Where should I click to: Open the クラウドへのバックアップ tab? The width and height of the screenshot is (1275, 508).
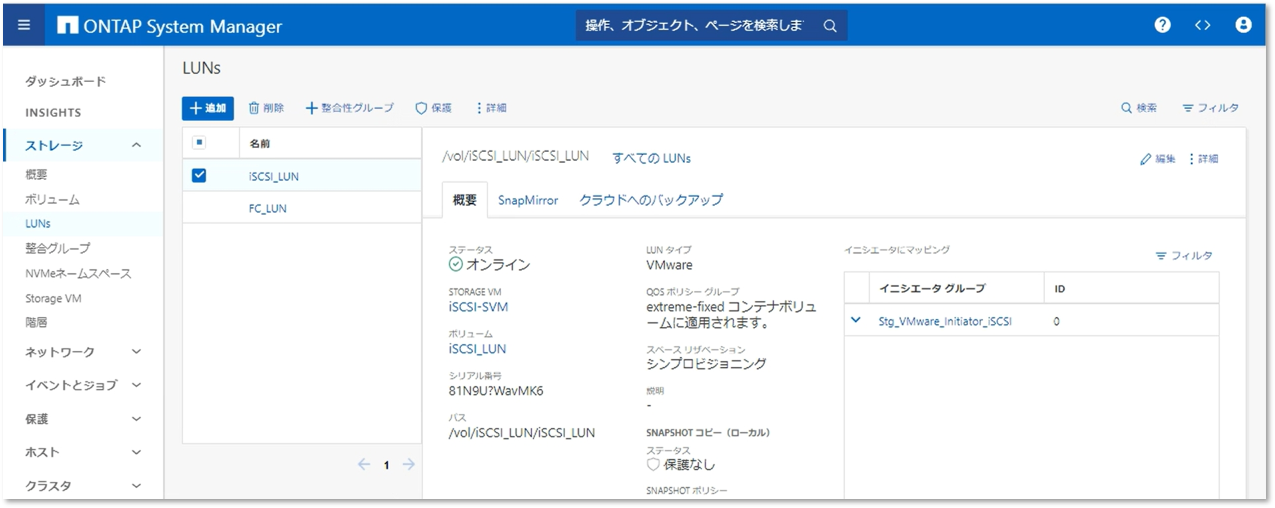point(651,200)
